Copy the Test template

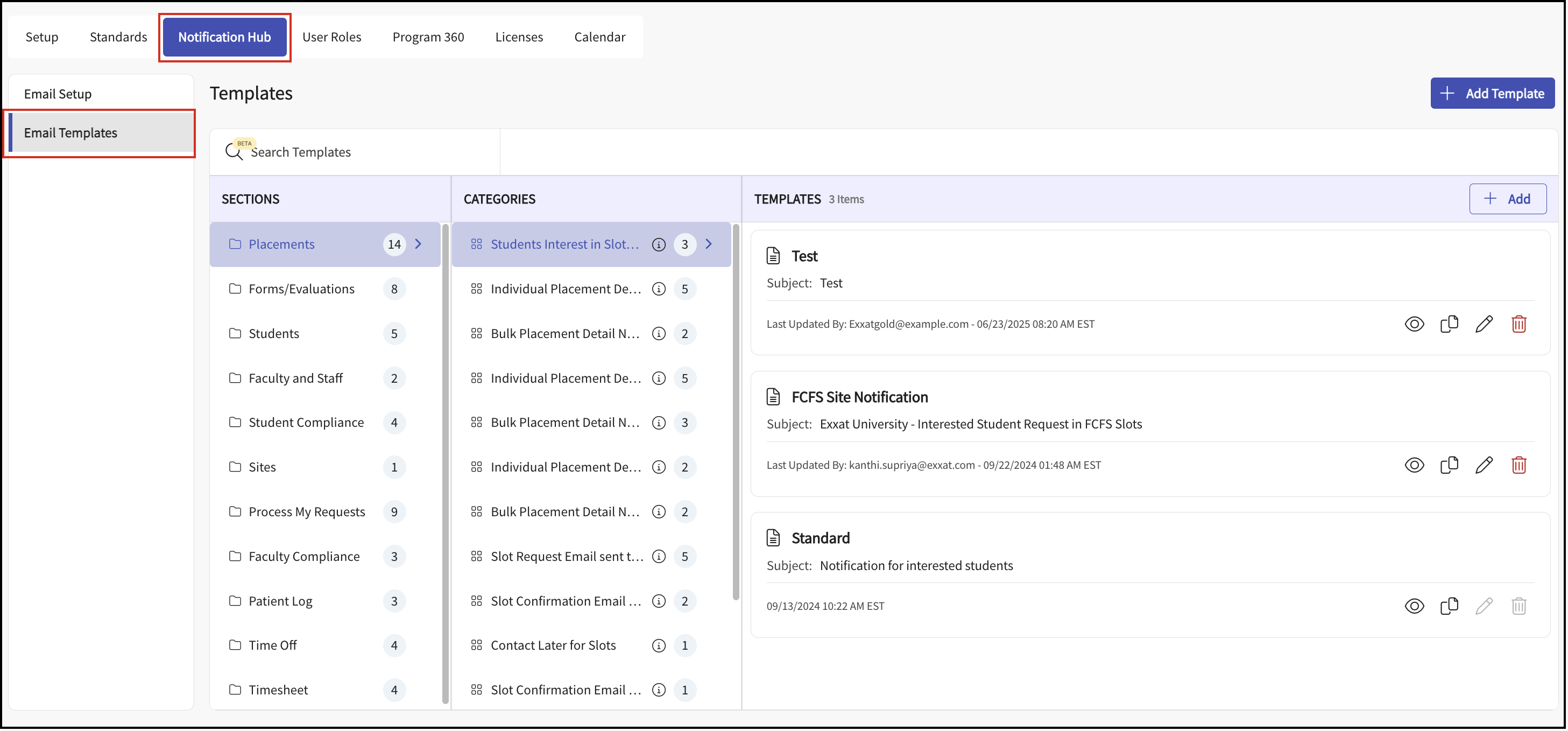tap(1449, 324)
